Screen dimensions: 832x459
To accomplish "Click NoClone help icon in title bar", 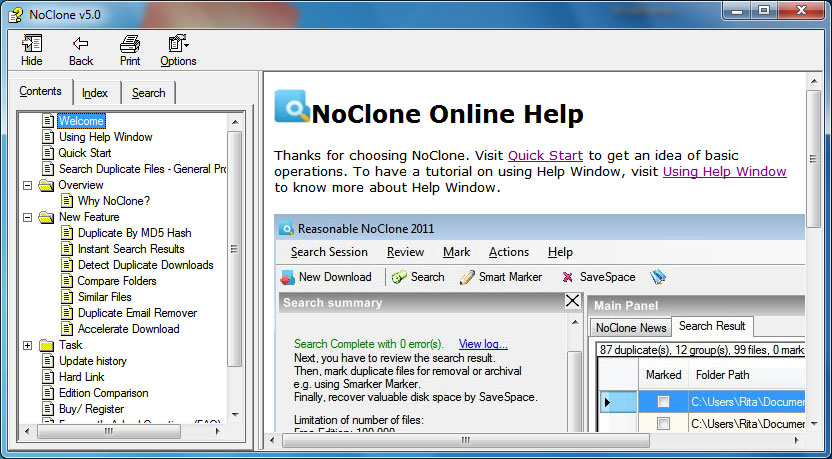I will [16, 14].
